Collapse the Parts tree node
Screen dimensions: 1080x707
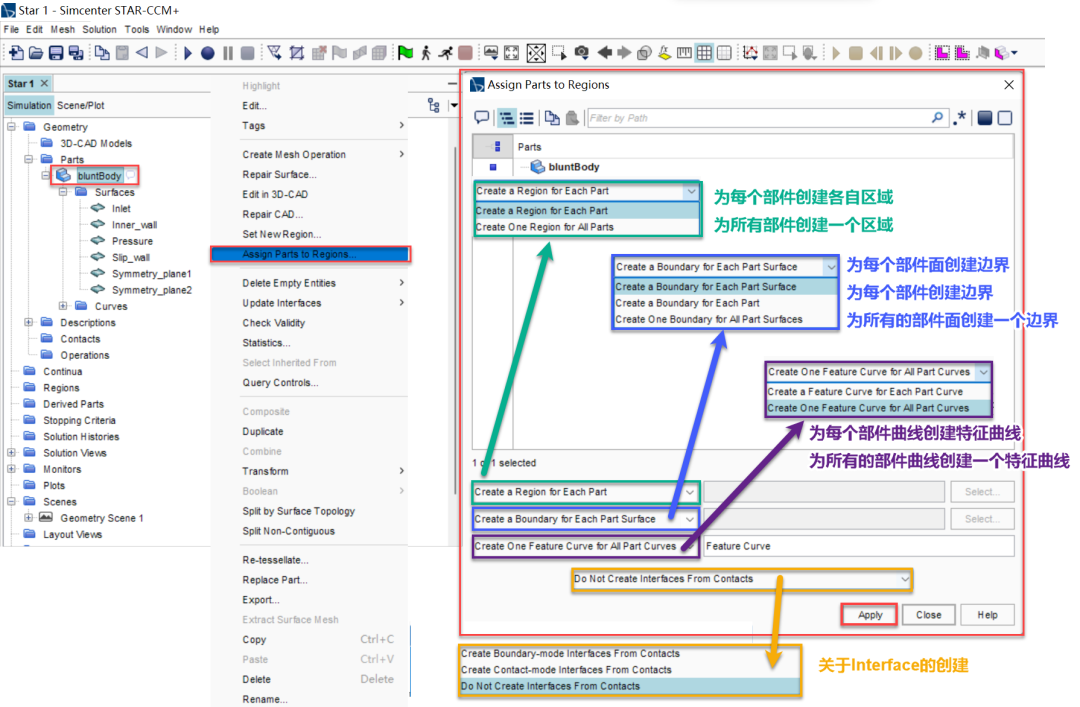pyautogui.click(x=29, y=159)
